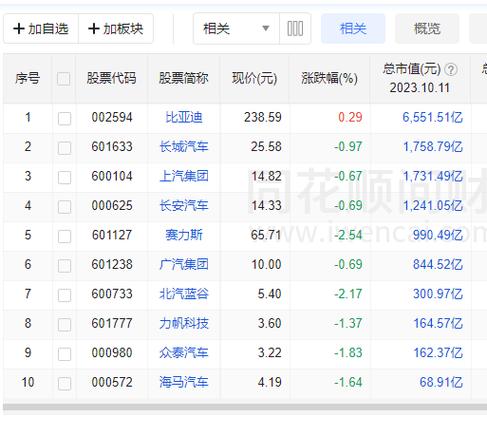Viewport: 487px width, 436px height.
Task: Select stock code 601633
Action: pos(112,147)
